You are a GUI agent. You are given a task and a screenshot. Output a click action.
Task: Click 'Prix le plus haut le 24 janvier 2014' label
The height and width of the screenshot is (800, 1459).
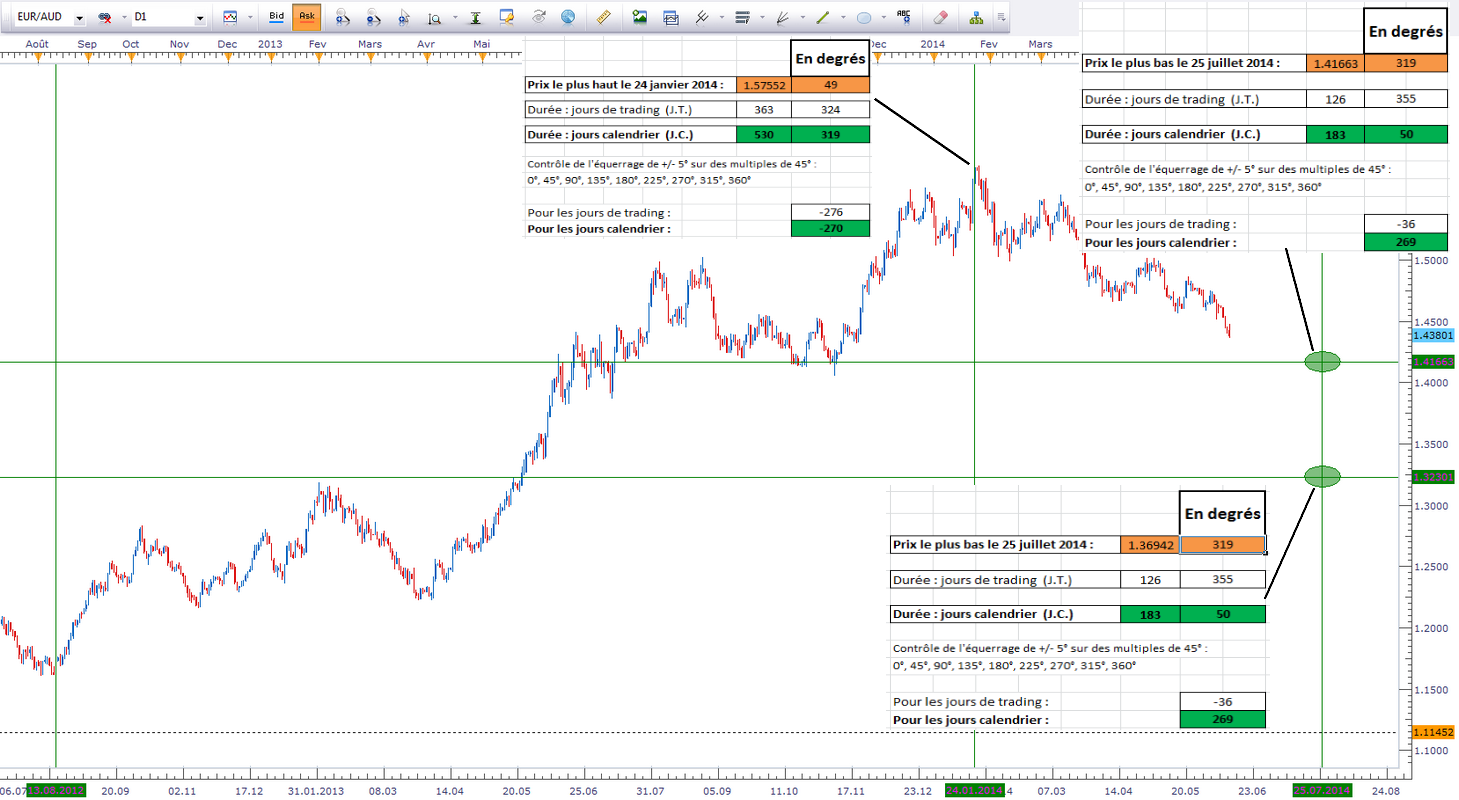point(628,86)
